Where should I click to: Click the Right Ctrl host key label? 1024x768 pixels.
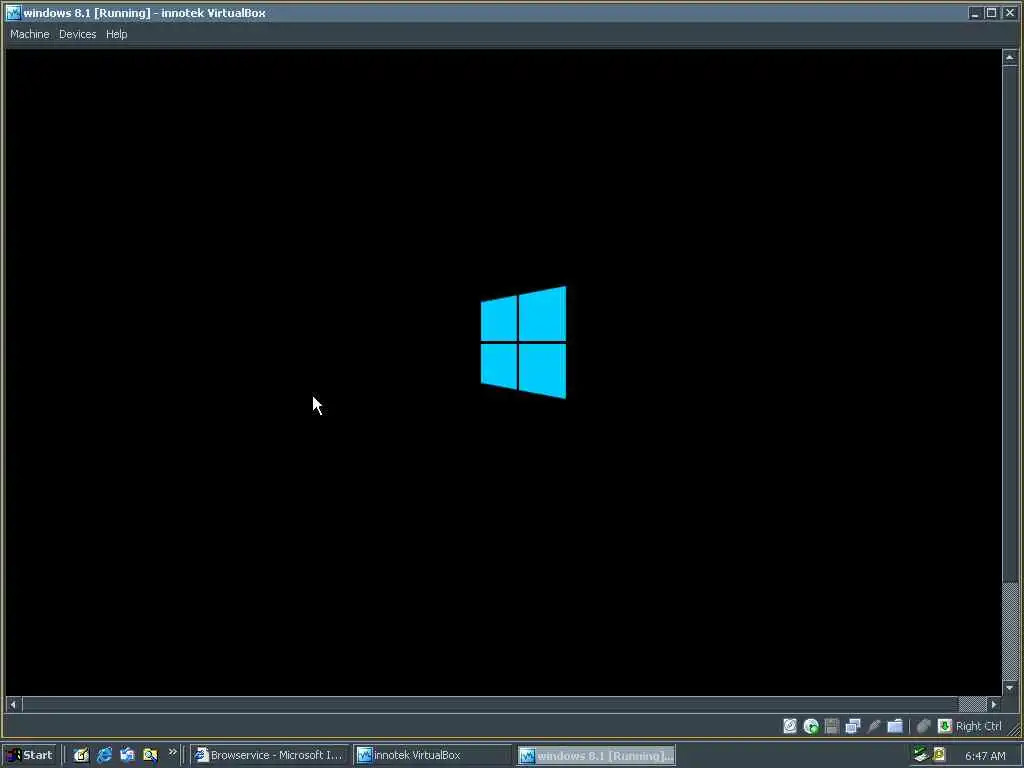tap(978, 726)
